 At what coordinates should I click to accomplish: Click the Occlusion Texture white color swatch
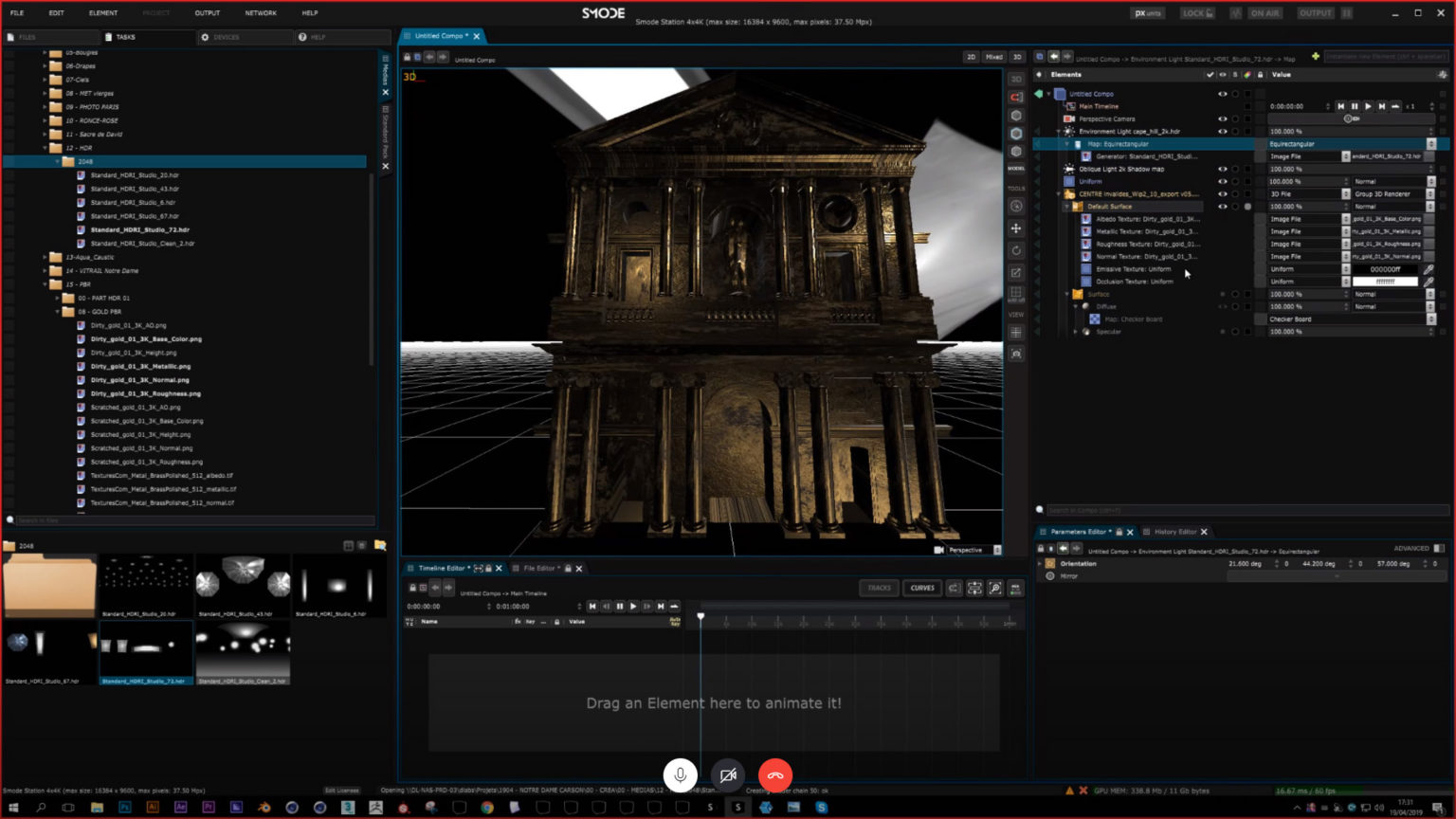tap(1386, 282)
